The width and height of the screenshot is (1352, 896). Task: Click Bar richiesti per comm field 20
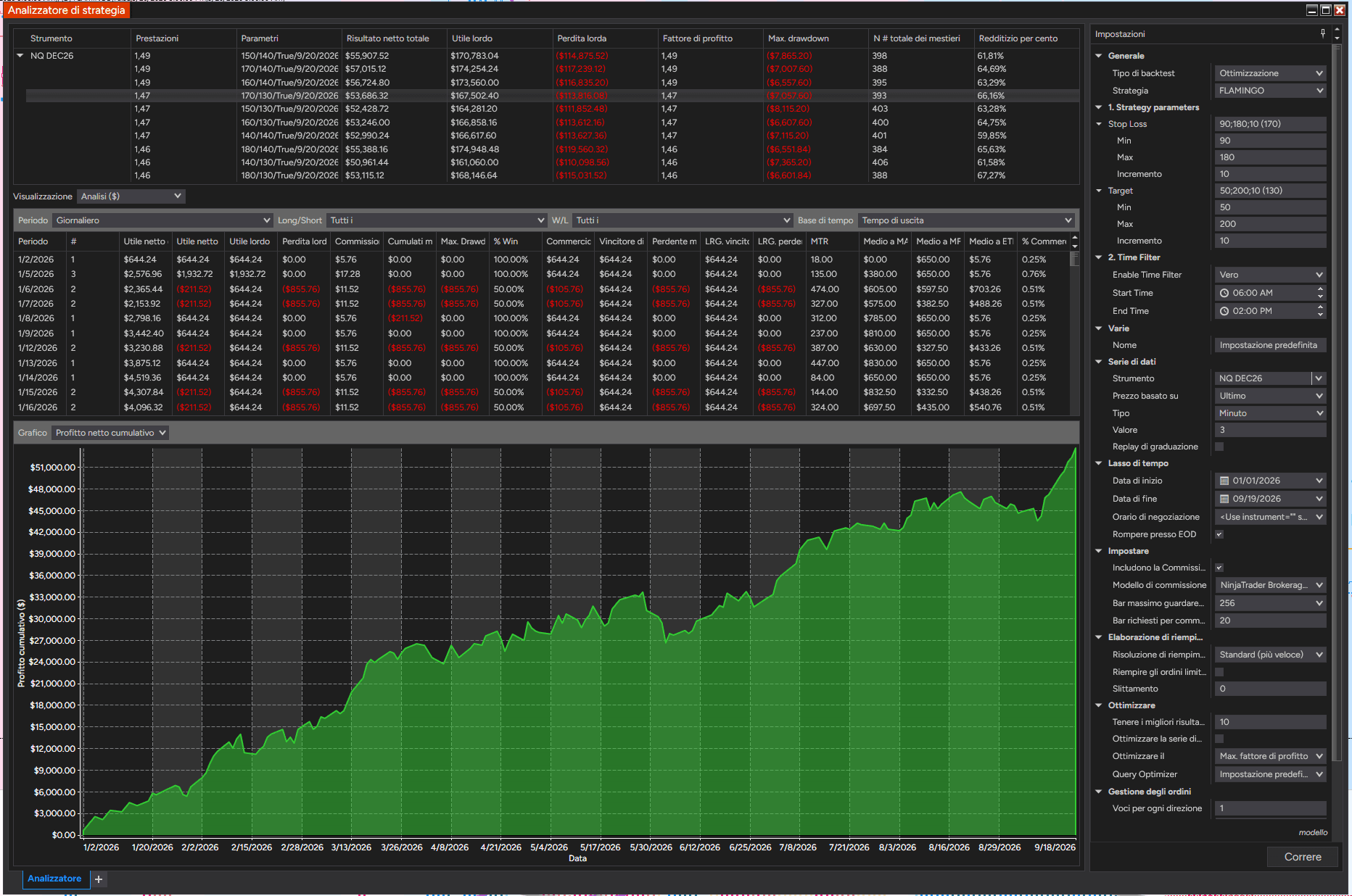pyautogui.click(x=1271, y=621)
